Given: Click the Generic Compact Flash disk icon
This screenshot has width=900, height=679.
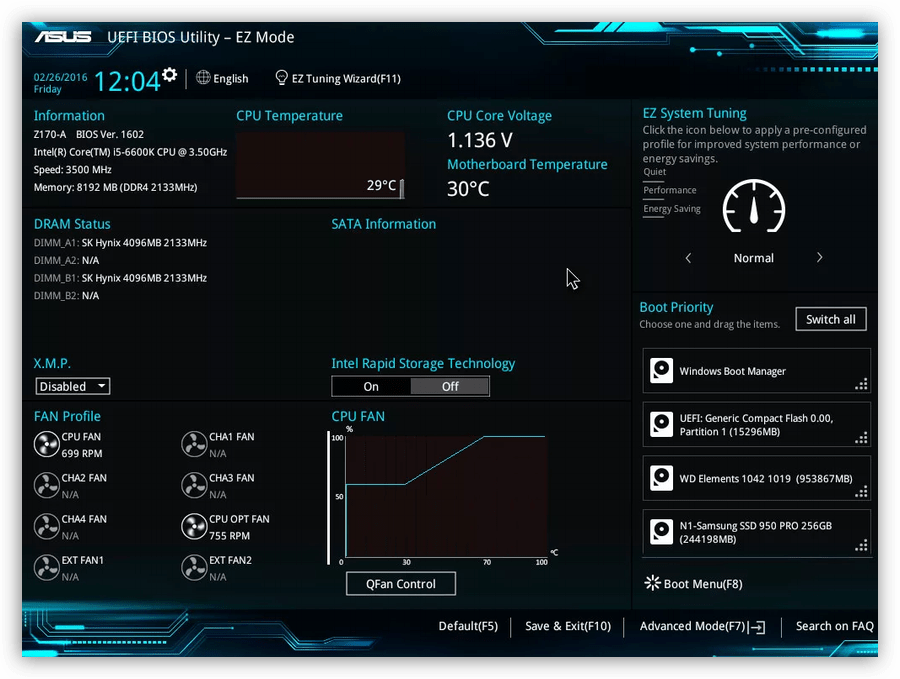Looking at the screenshot, I should 661,425.
